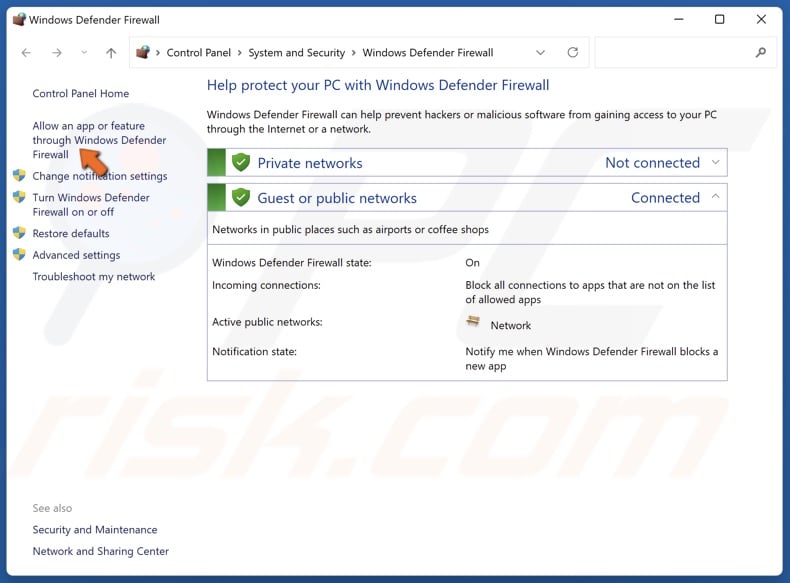This screenshot has height=583, width=790.
Task: Minimize the Windows Defender Firewall window
Action: pyautogui.click(x=679, y=19)
